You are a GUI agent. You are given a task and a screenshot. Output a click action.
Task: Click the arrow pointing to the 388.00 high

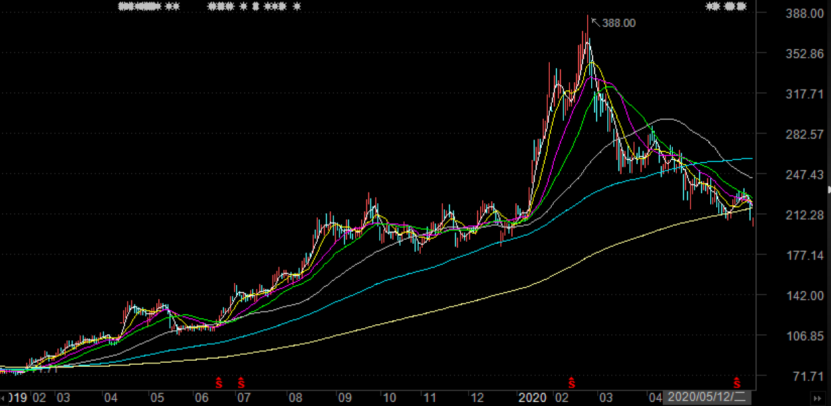pos(594,20)
